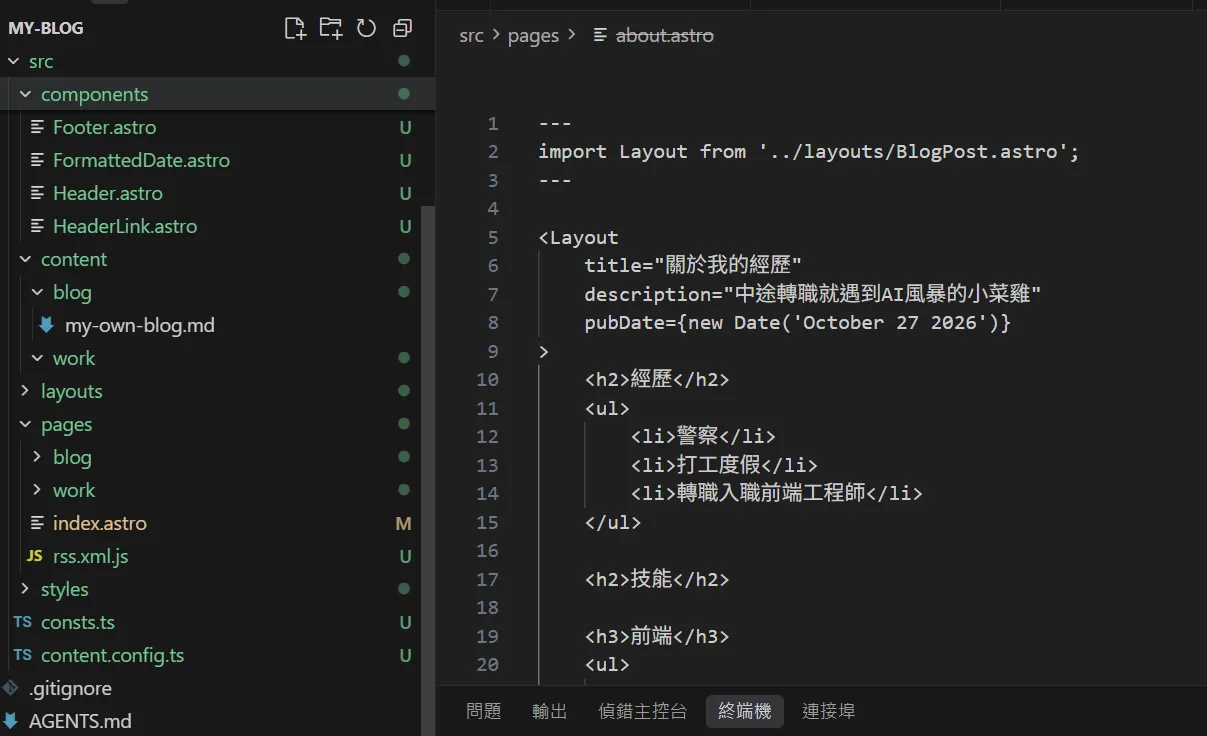Click line number 11 in the gutter

tap(487, 408)
